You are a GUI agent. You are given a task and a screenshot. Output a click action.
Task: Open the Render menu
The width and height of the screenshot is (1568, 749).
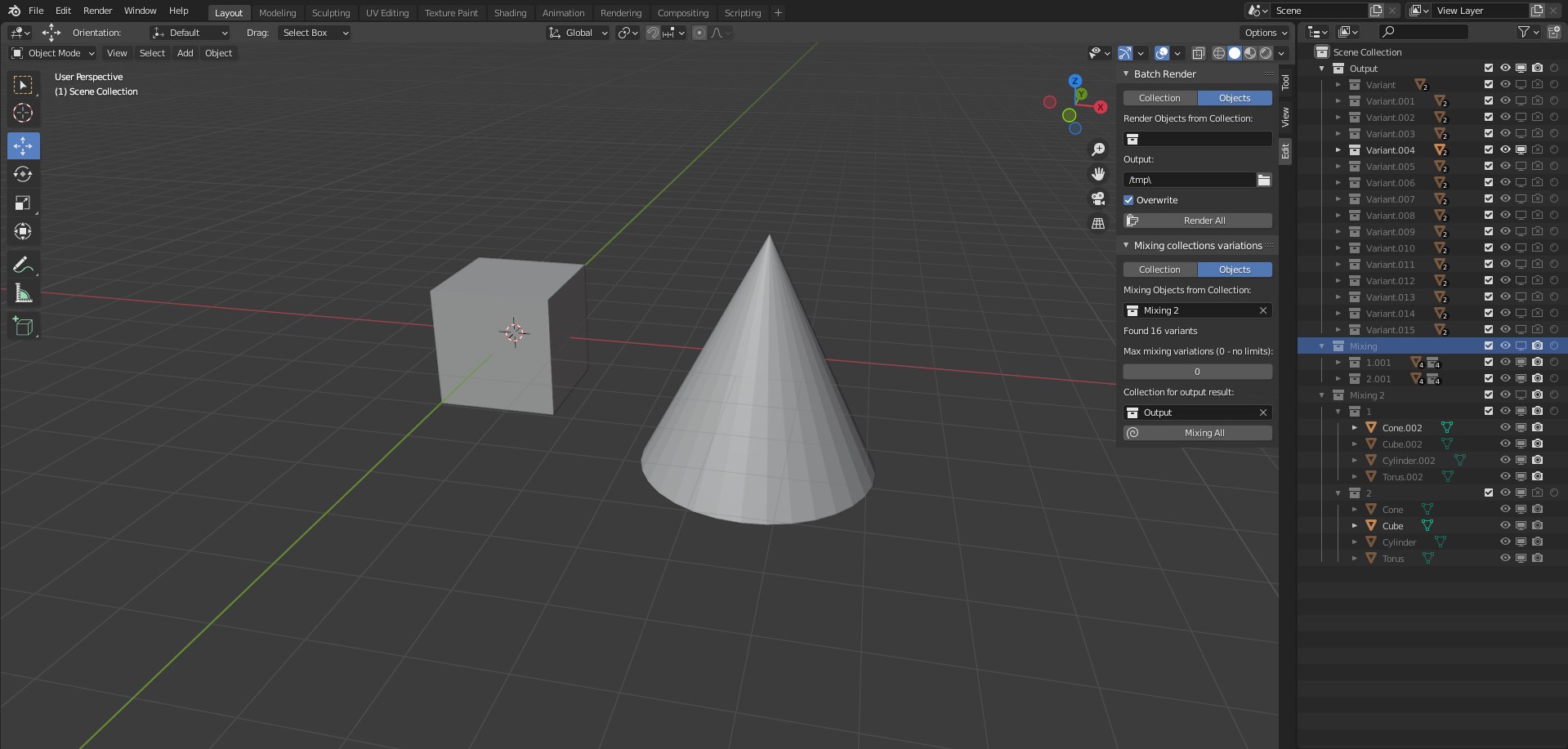click(97, 11)
